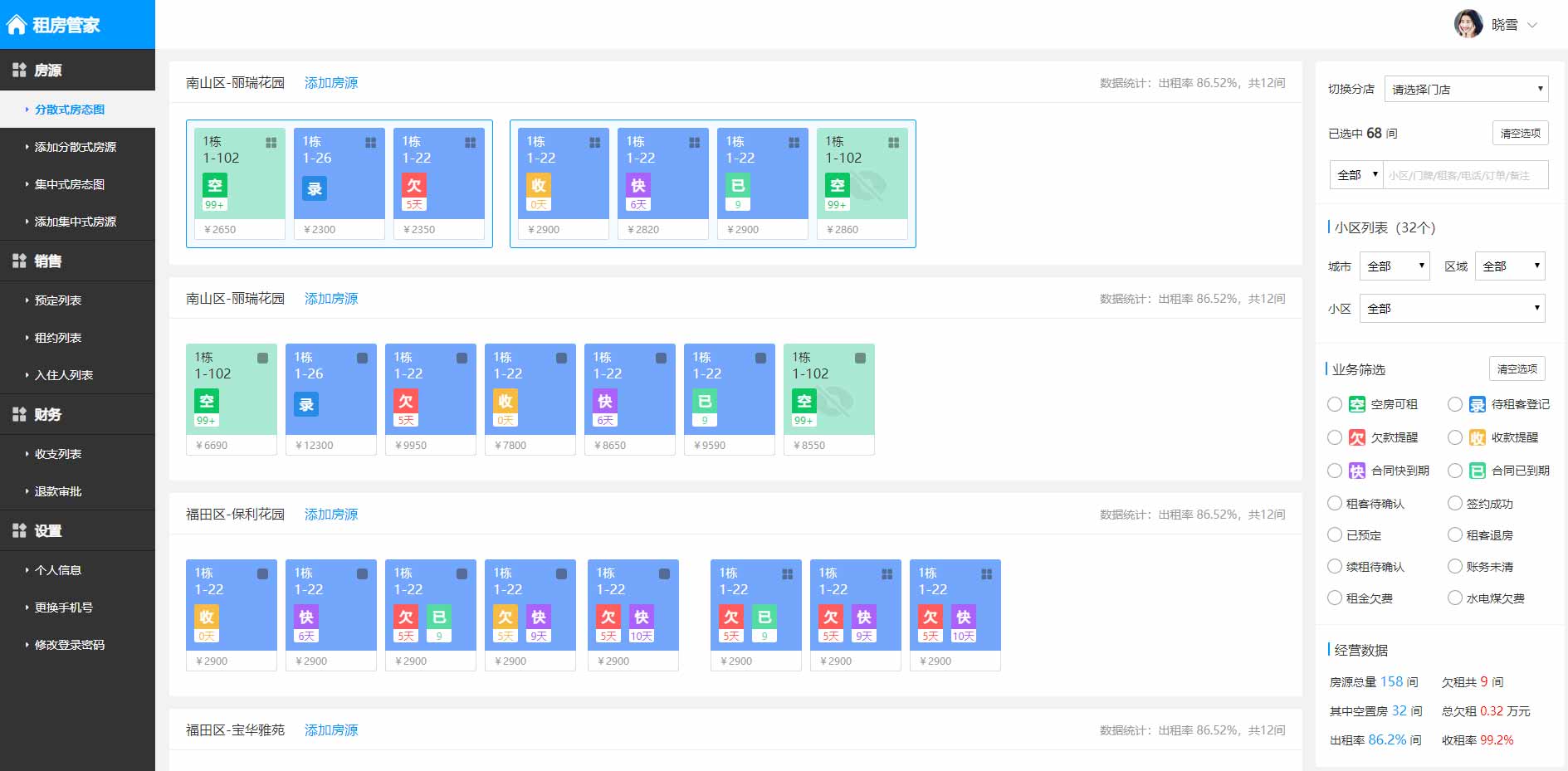Select the 待租客登记 filter radio button
Screen dimensions: 1568x771
(1455, 404)
